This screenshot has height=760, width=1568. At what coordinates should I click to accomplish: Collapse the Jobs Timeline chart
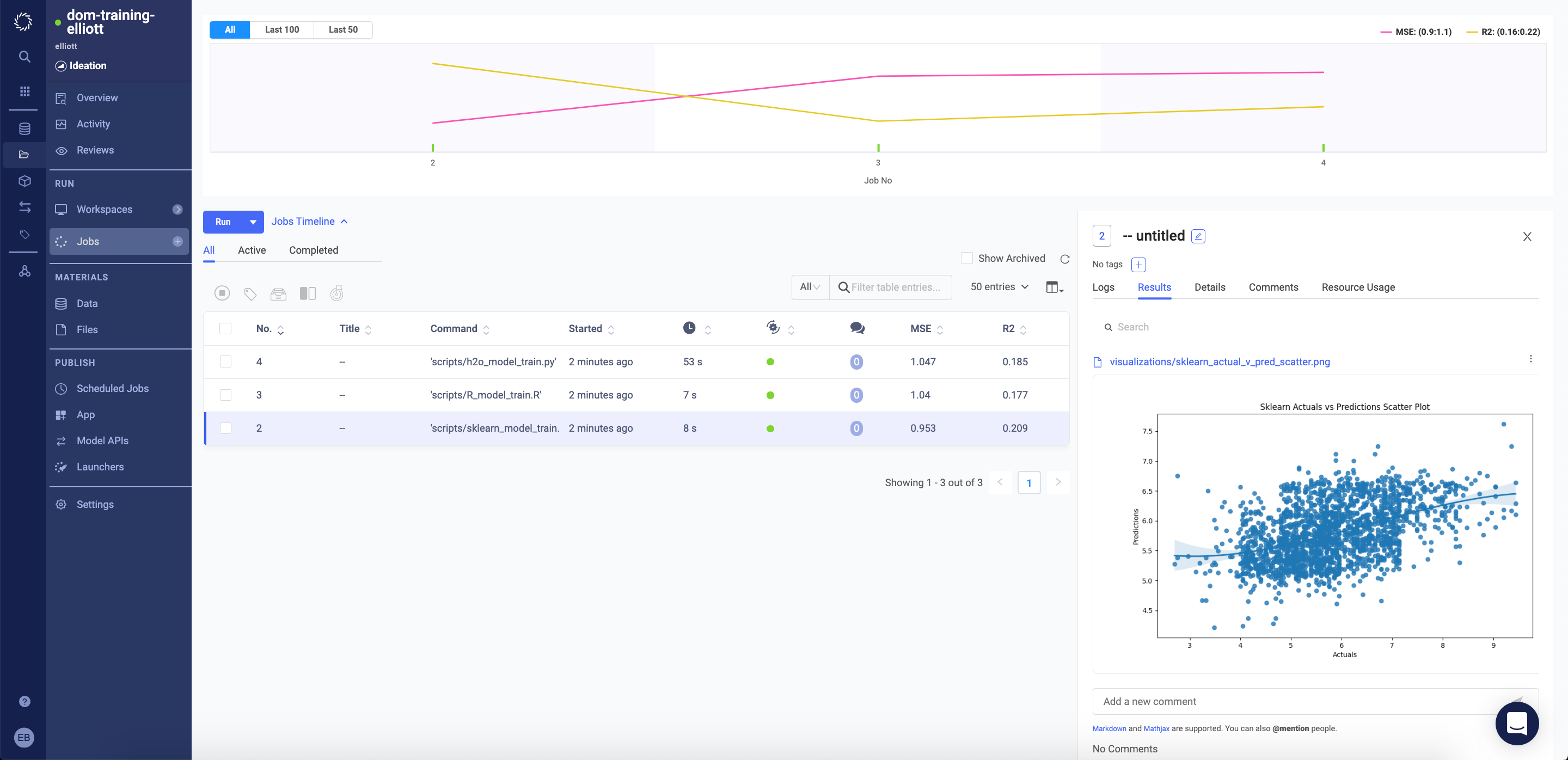(x=309, y=222)
